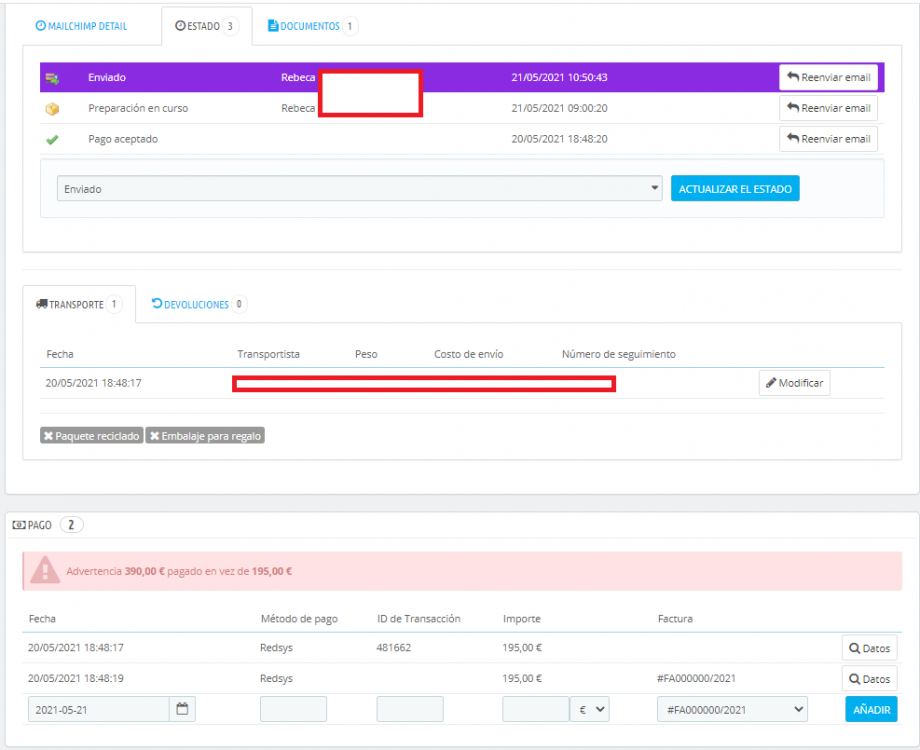920x750 pixels.
Task: Click the truck icon on Transporte tab
Action: [42, 304]
